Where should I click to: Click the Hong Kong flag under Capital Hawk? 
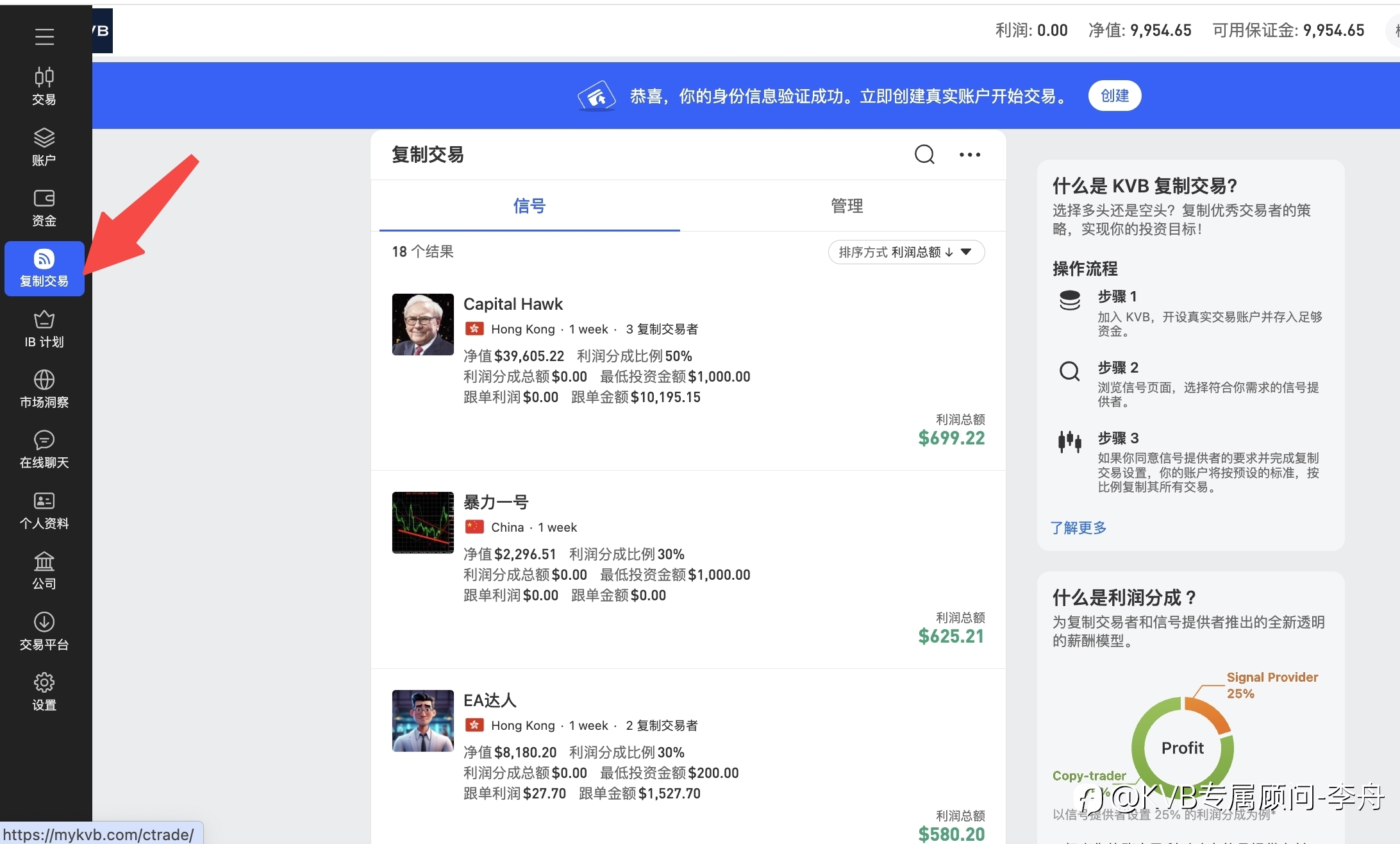coord(474,329)
